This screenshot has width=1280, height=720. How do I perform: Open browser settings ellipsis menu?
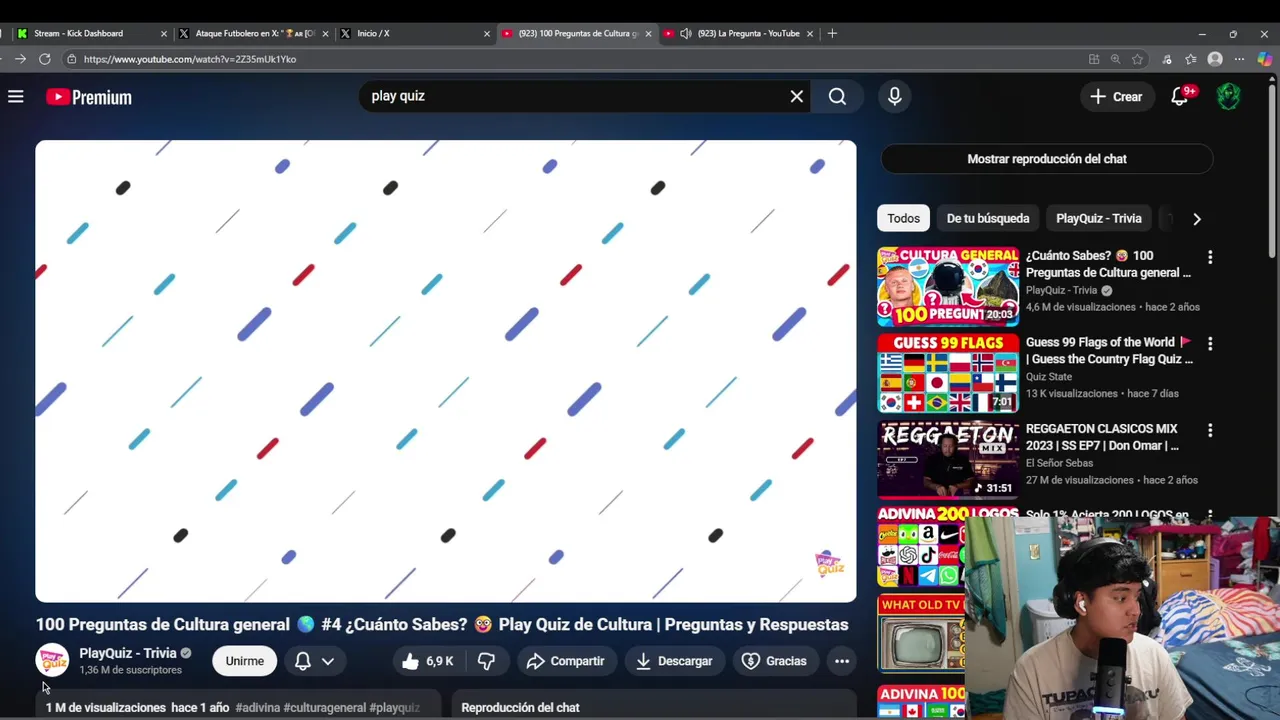(1240, 59)
